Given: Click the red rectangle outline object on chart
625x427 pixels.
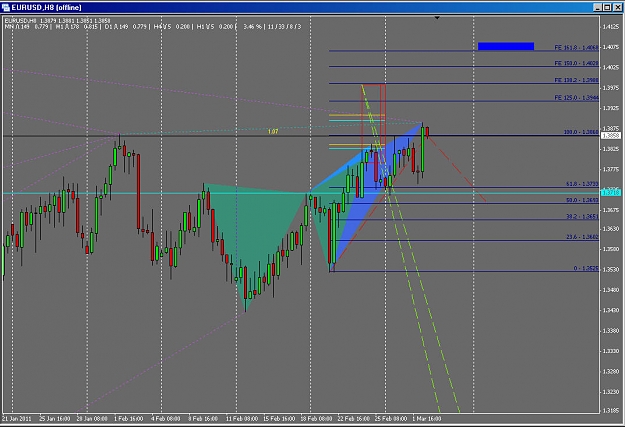Looking at the screenshot, I should 373,124.
